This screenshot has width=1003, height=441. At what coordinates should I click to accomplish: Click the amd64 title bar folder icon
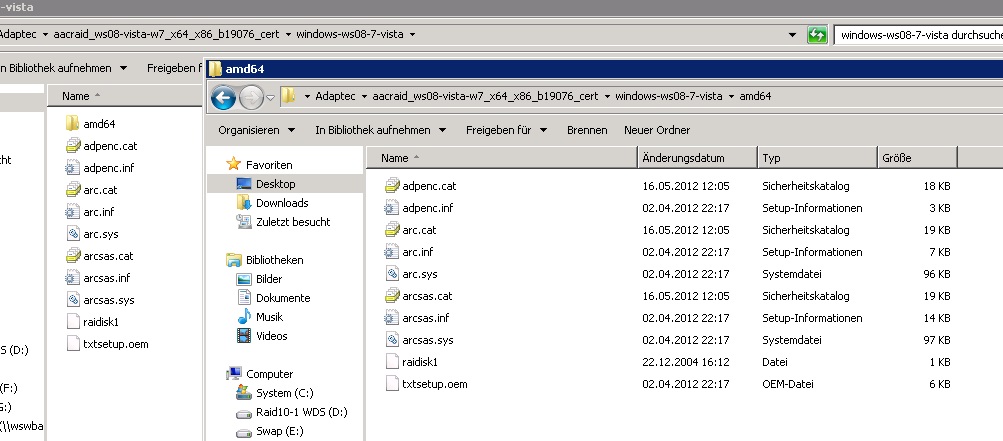pos(216,68)
